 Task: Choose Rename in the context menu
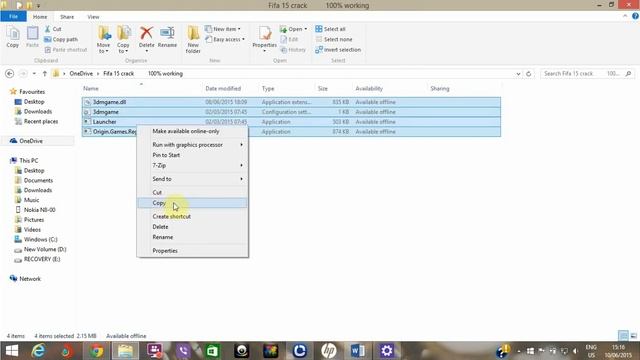click(x=192, y=237)
